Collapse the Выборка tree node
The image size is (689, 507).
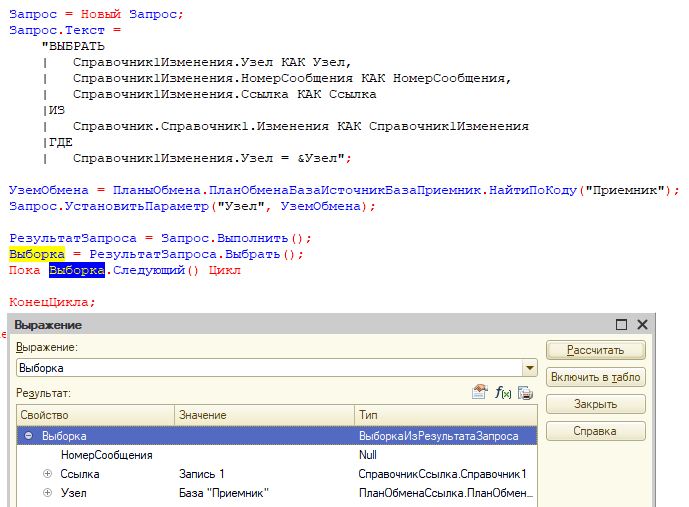coord(29,436)
